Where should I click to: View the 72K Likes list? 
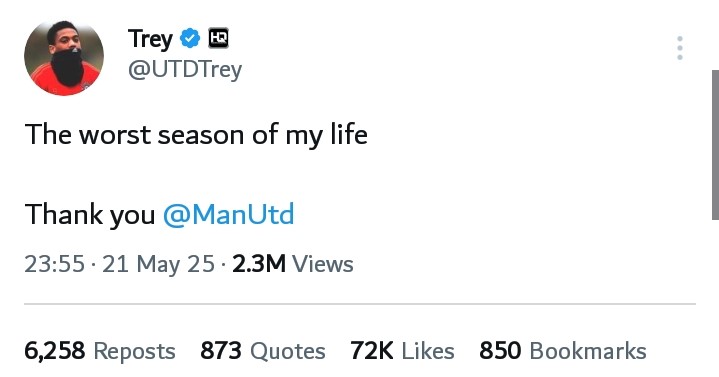point(402,351)
